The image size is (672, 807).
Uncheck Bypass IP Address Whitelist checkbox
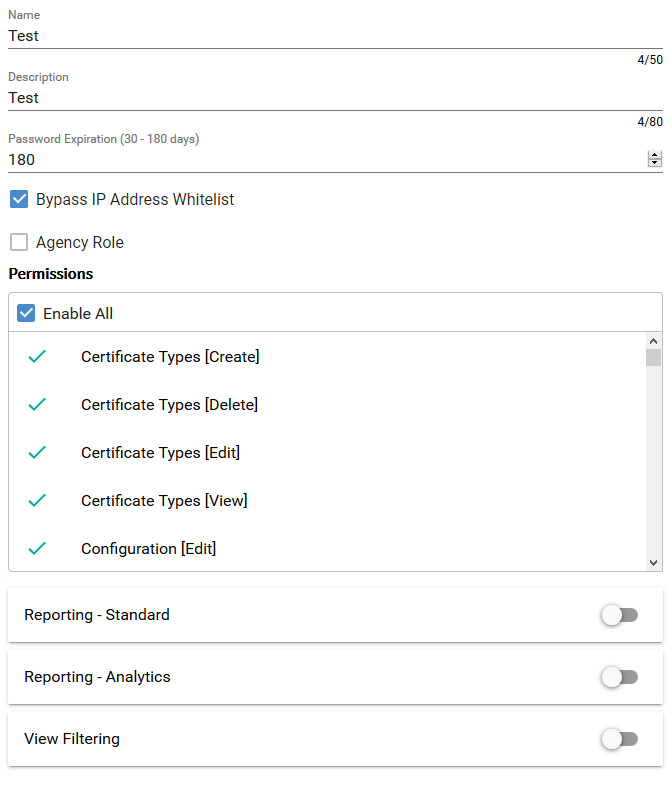(19, 200)
